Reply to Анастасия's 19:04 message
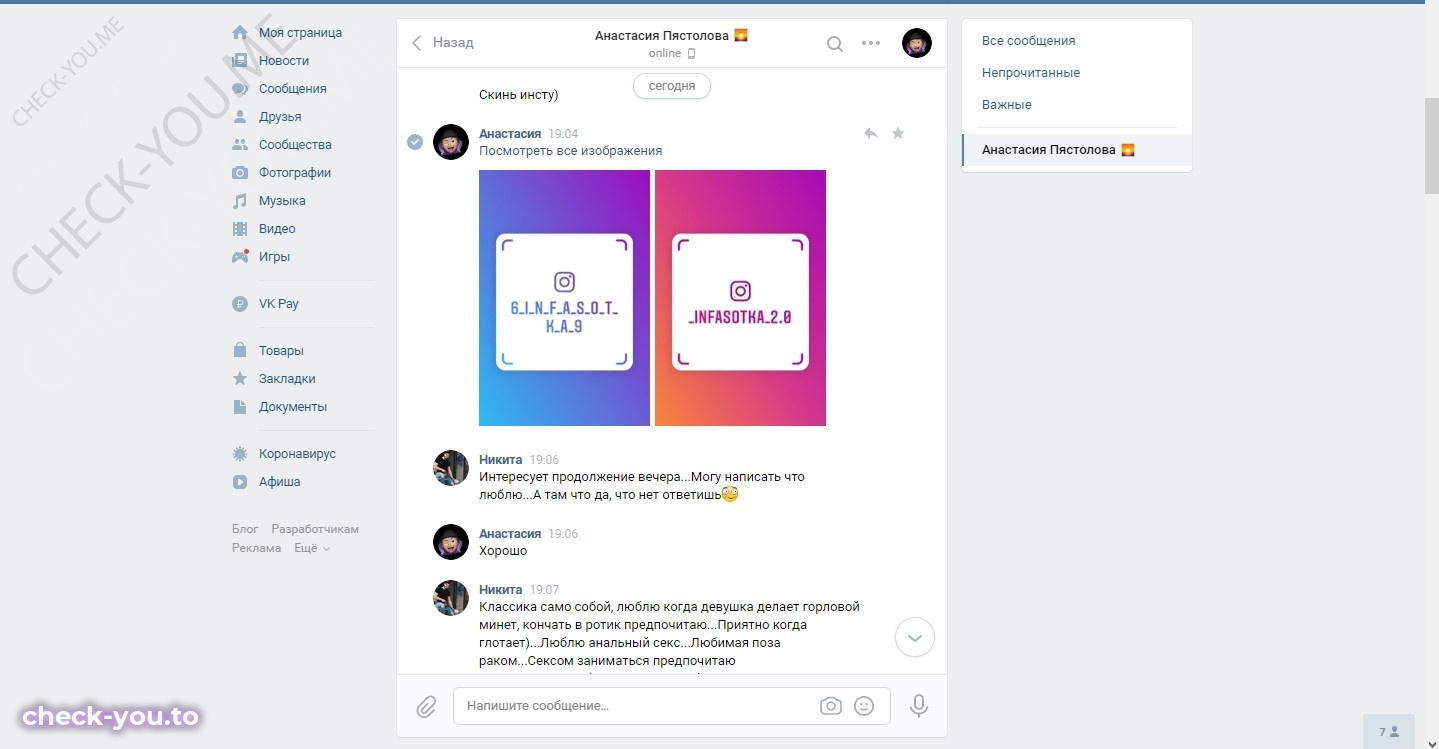The width and height of the screenshot is (1439, 749). 871,133
